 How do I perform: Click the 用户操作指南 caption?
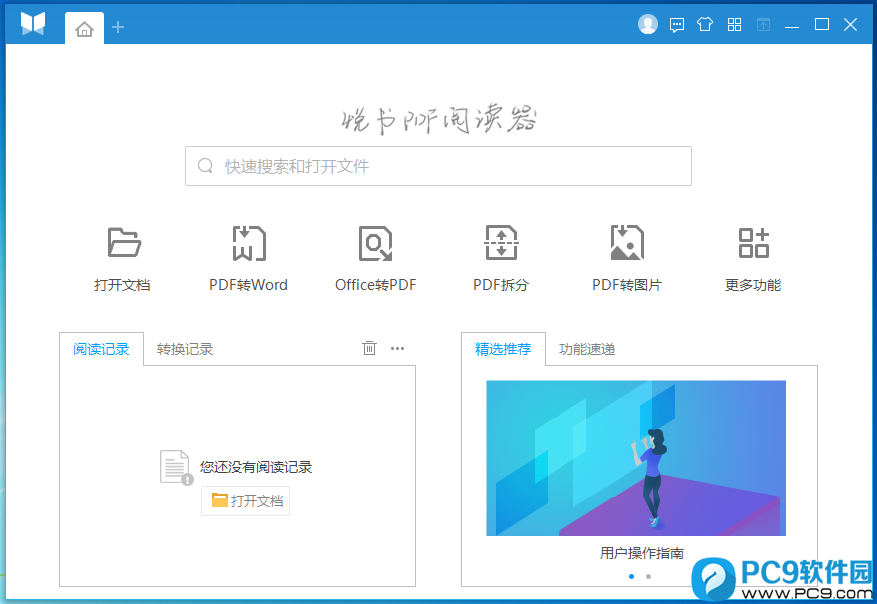(642, 553)
